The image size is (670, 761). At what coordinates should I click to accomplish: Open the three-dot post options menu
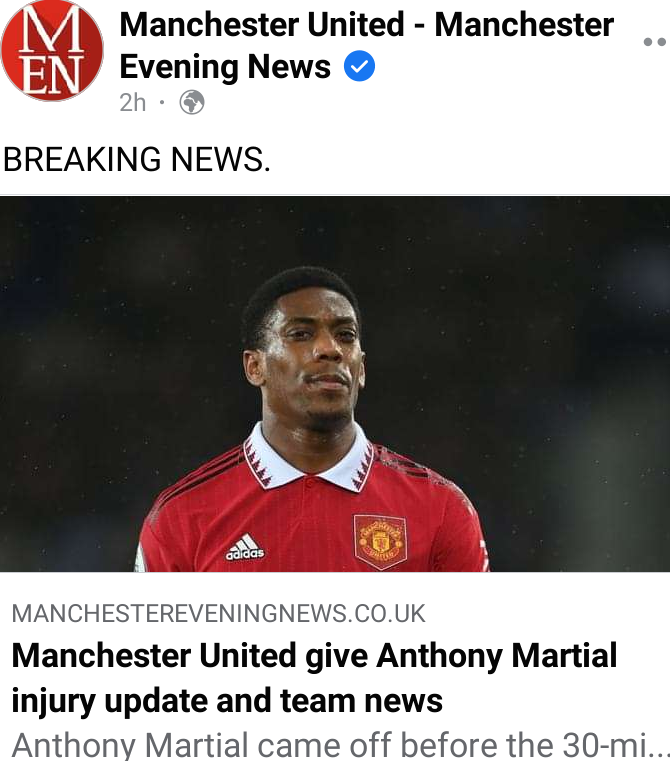(x=656, y=42)
